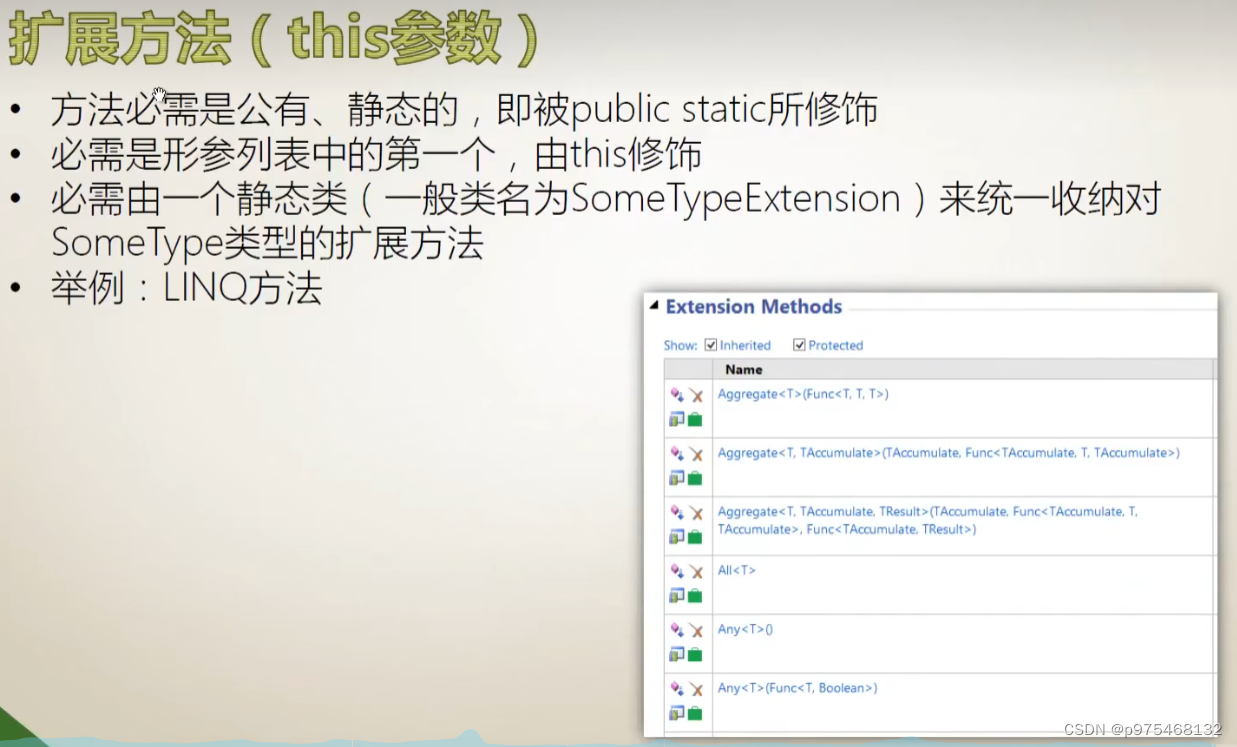The width and height of the screenshot is (1237, 747).
Task: Click extension method icon in Aggregate TResult row
Action: click(677, 513)
